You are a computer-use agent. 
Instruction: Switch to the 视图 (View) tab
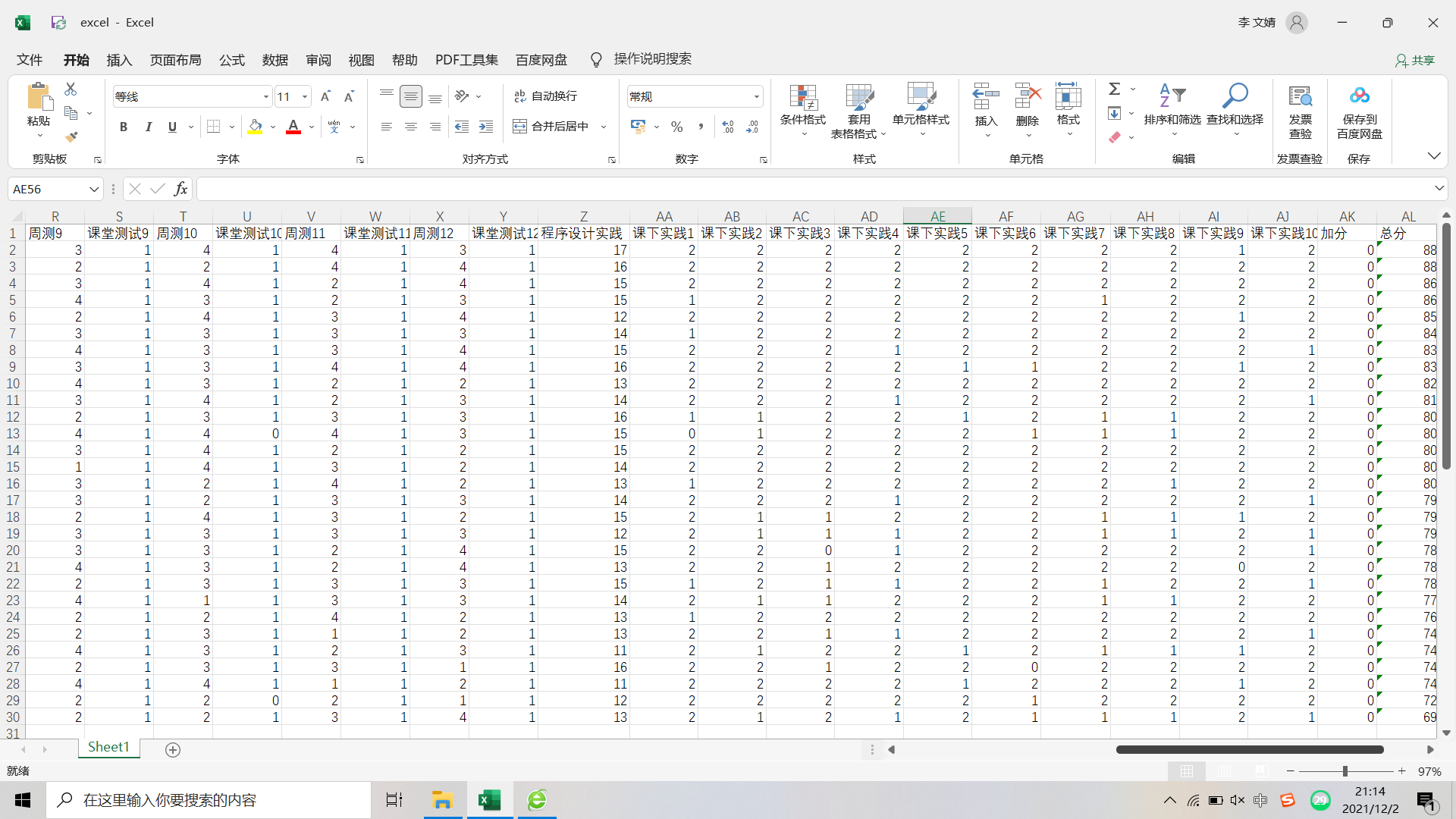(361, 60)
